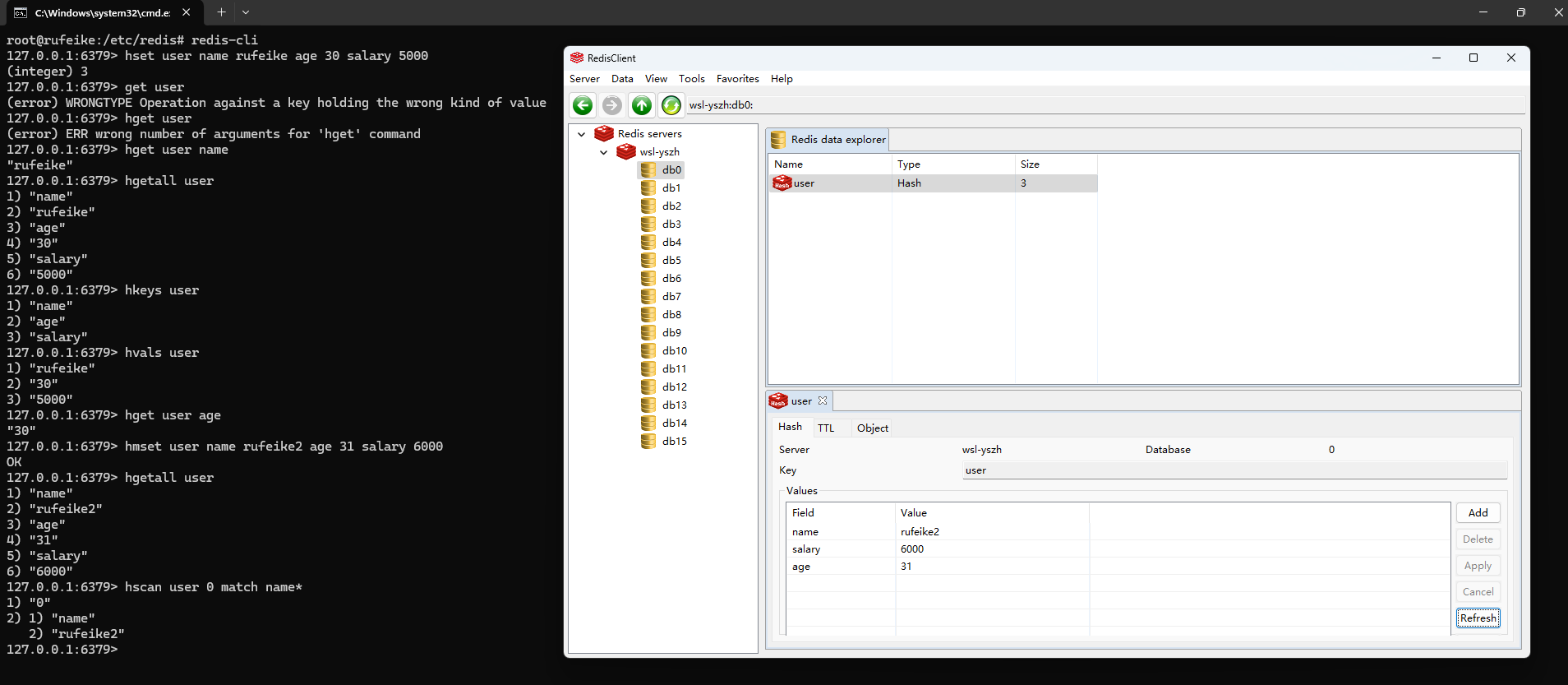
Task: Switch to the Object tab
Action: pyautogui.click(x=873, y=428)
